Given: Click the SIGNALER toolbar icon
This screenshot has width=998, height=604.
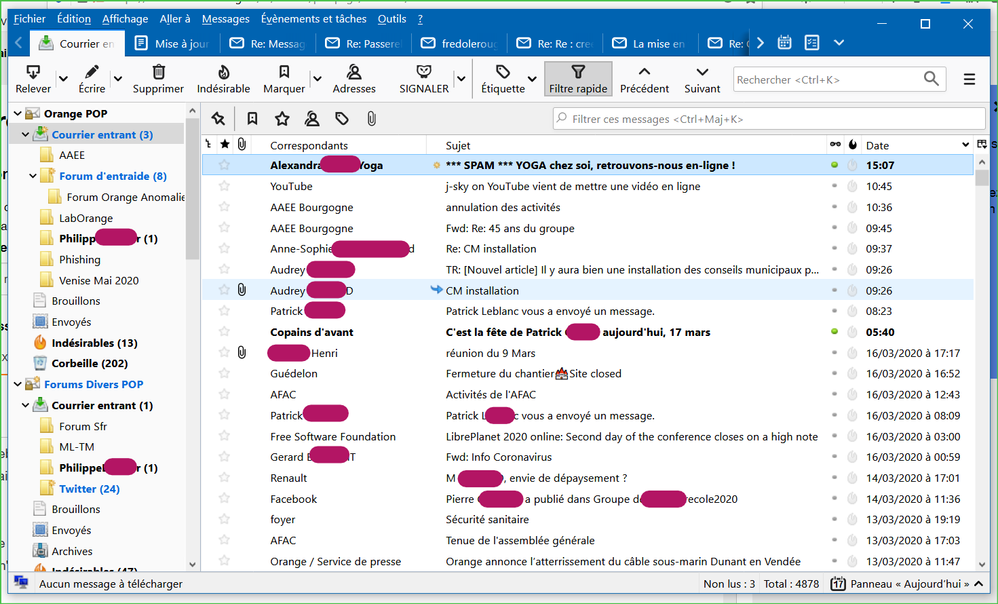Looking at the screenshot, I should [424, 80].
